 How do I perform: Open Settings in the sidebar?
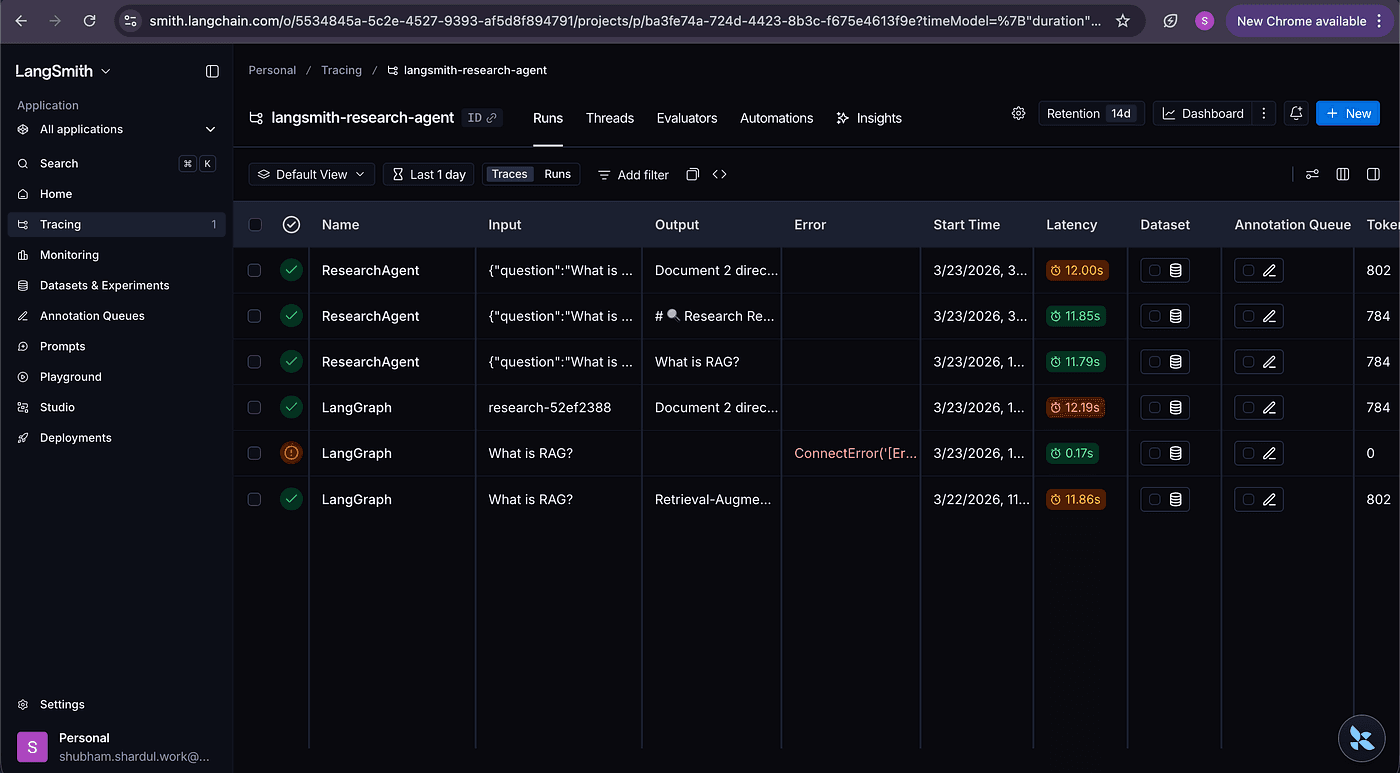117,704
